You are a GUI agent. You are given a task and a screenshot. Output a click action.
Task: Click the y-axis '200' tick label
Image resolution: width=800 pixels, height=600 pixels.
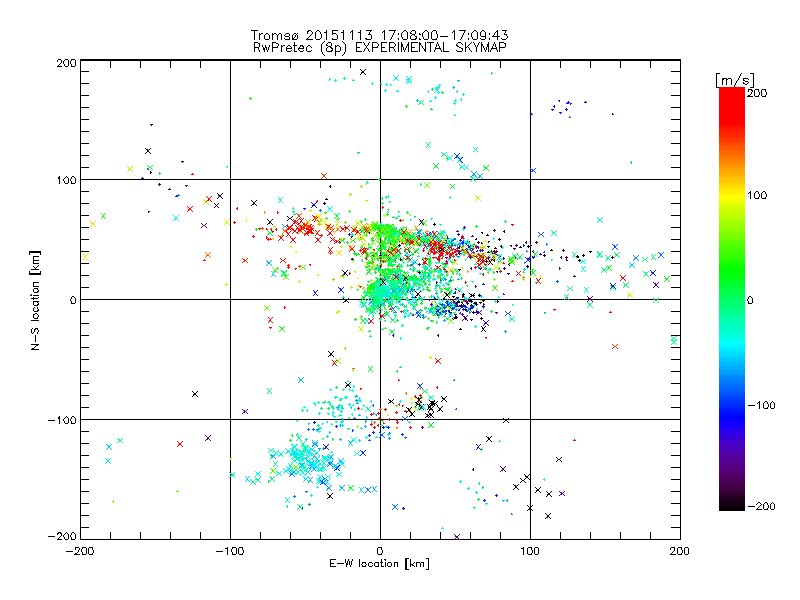click(x=66, y=63)
